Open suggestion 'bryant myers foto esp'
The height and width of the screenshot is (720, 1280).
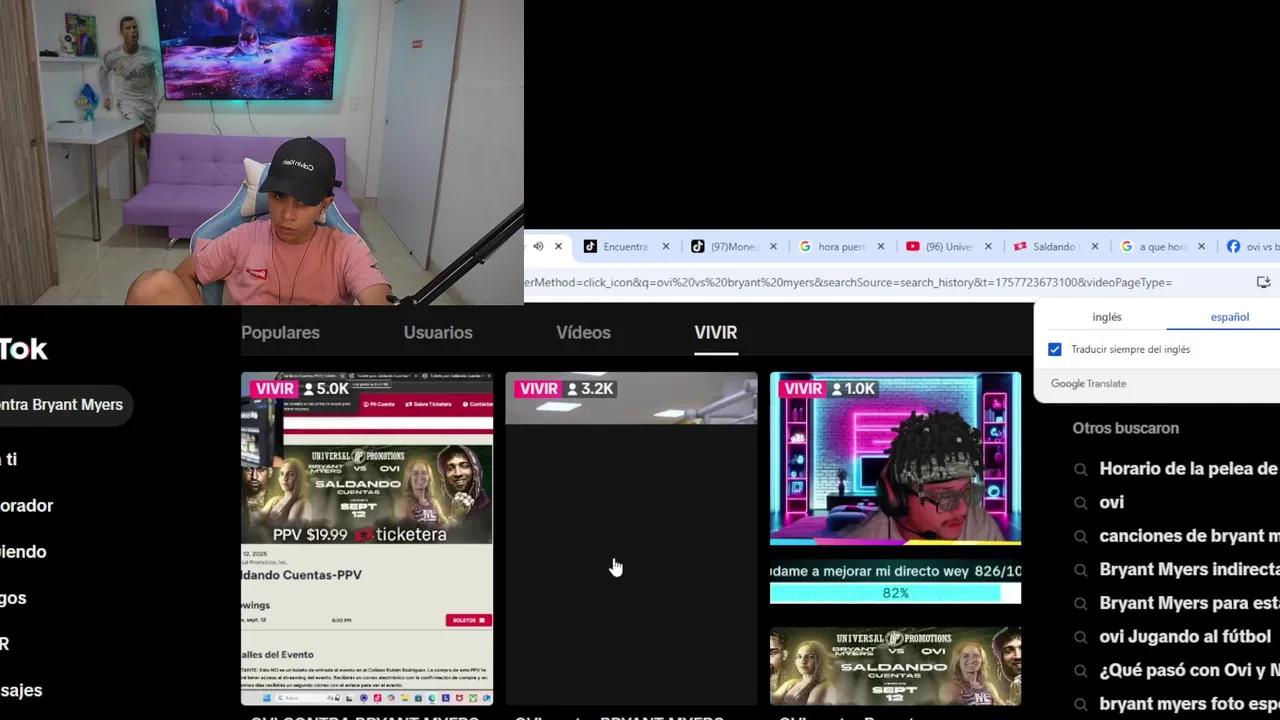[1189, 704]
